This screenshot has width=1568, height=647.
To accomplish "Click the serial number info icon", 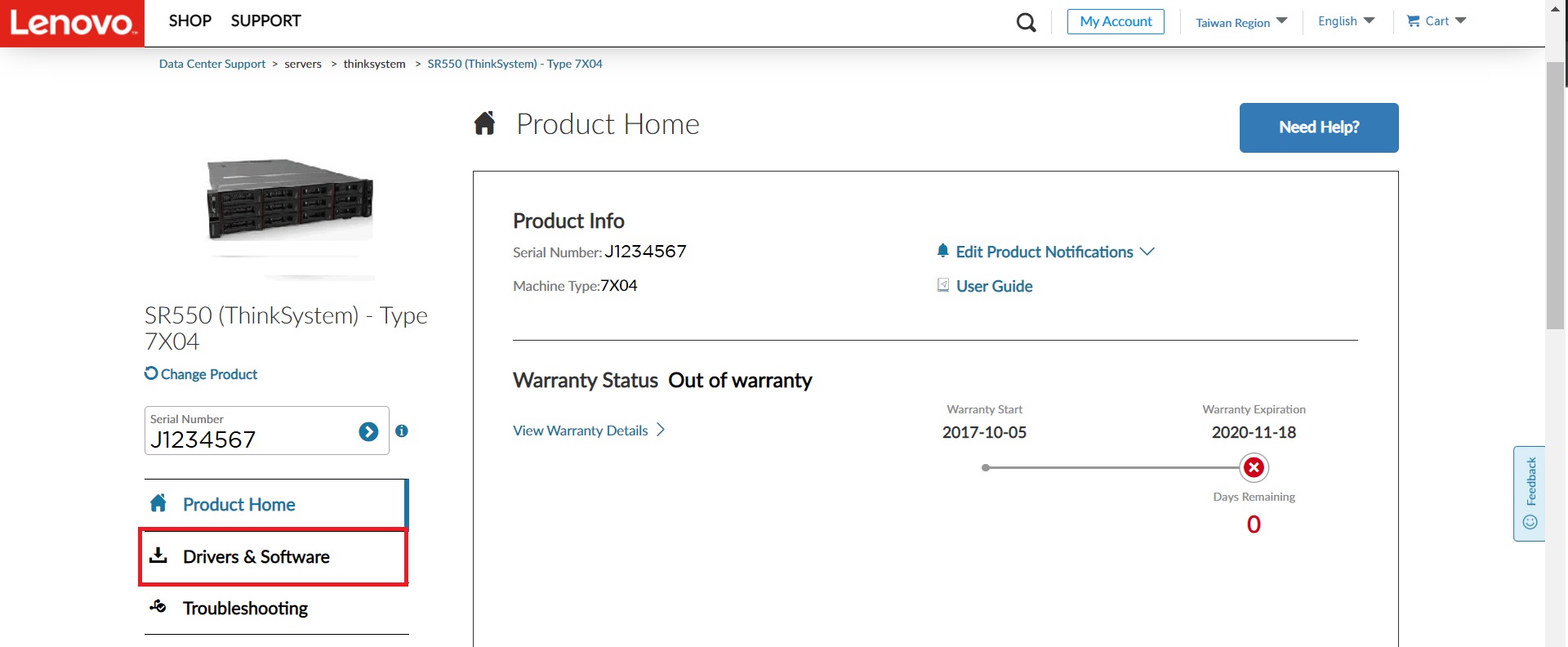I will pos(402,431).
